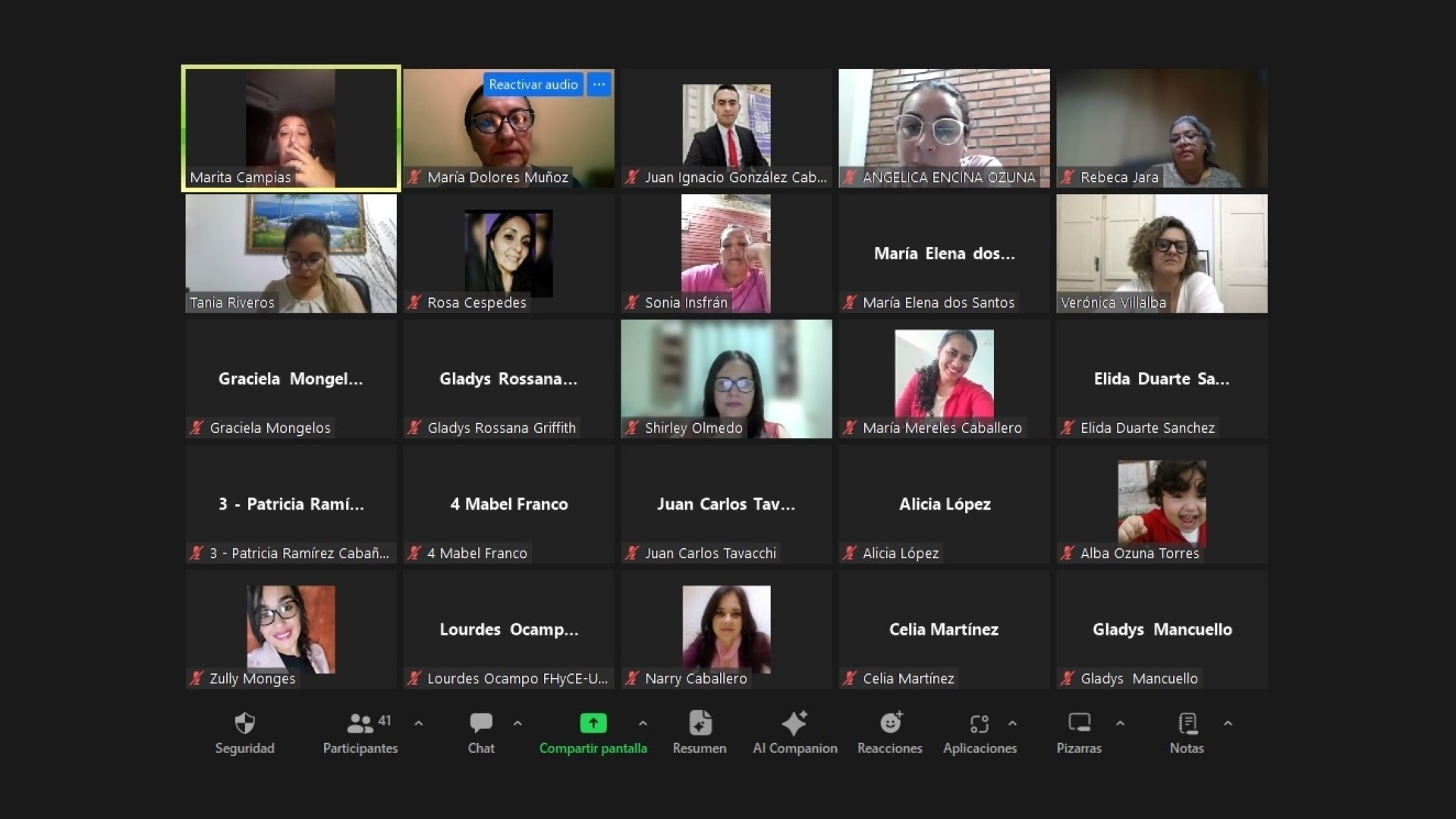1456x819 pixels.
Task: Click the 'Graciela Mongel...' tile name
Action: pos(291,379)
